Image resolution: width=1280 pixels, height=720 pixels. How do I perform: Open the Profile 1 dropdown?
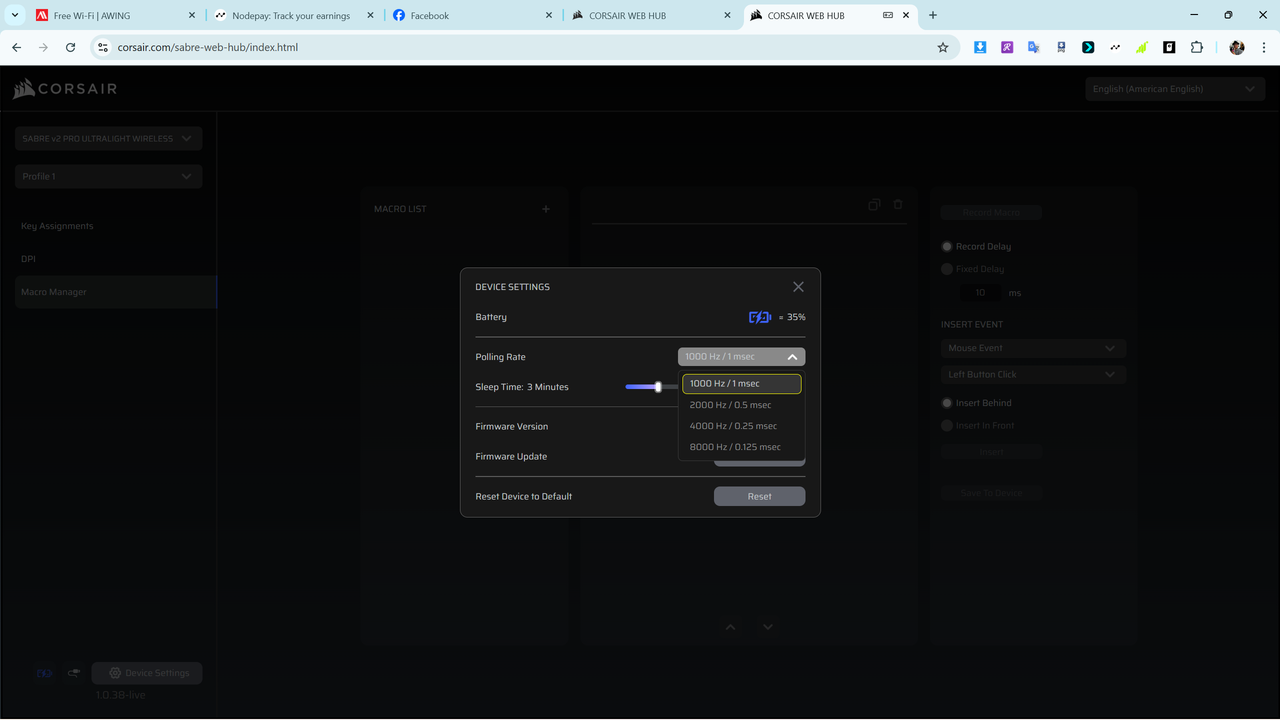tap(108, 176)
